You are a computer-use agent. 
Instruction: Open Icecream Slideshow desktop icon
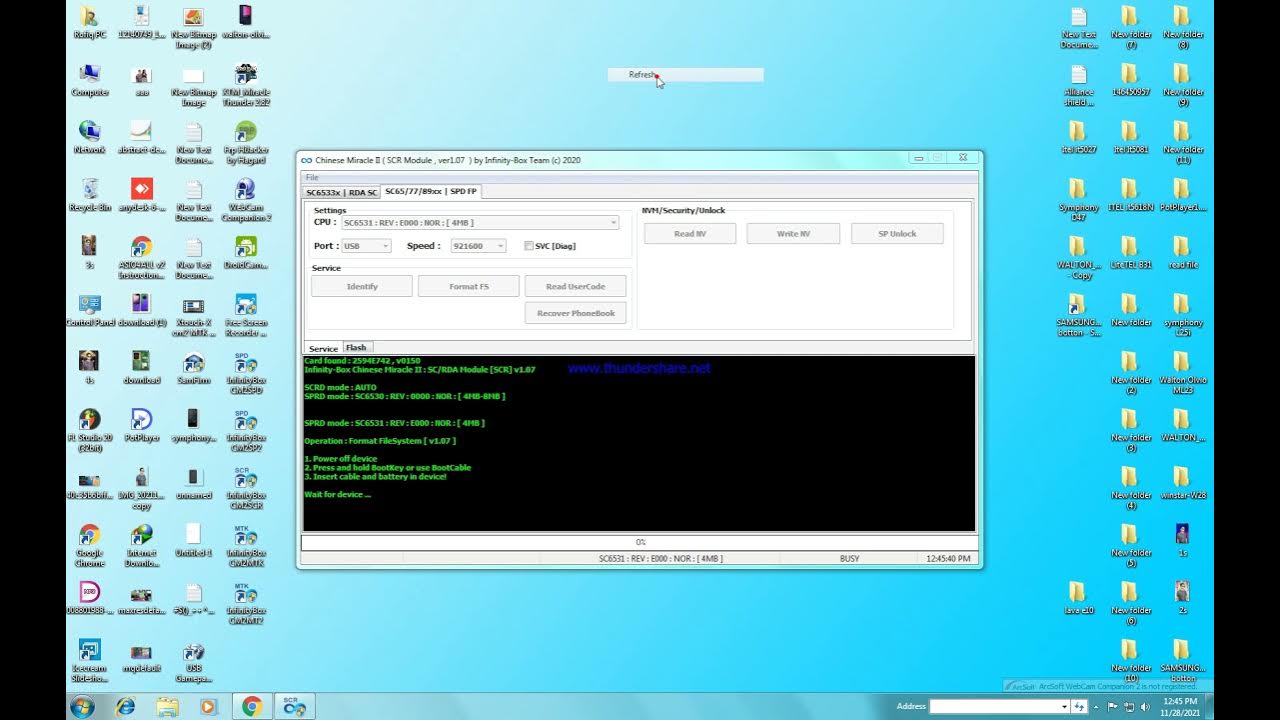tap(89, 659)
